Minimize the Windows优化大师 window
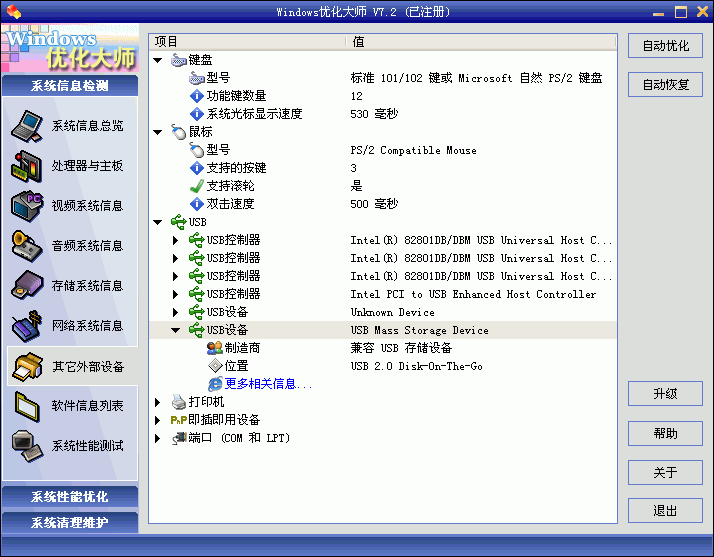The width and height of the screenshot is (714, 557). (658, 12)
